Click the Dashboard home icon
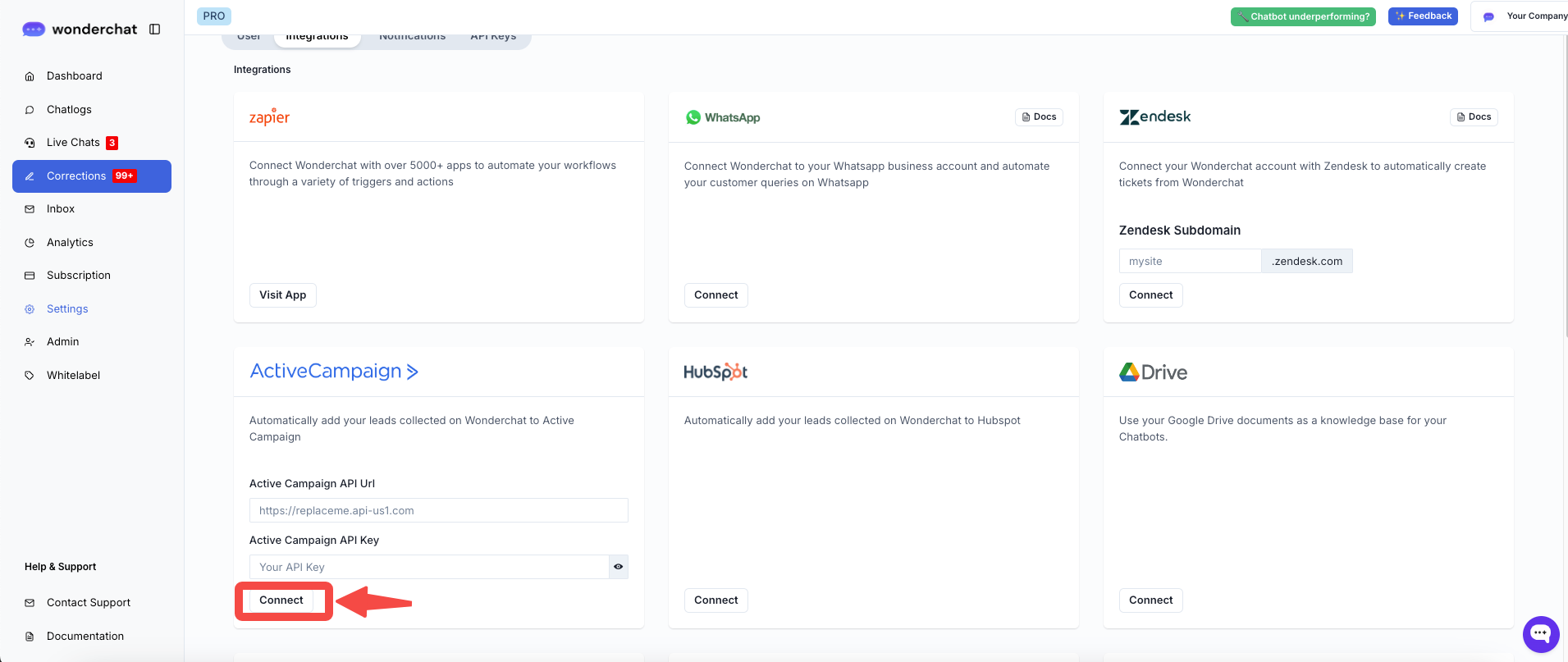The width and height of the screenshot is (1568, 662). tap(30, 76)
